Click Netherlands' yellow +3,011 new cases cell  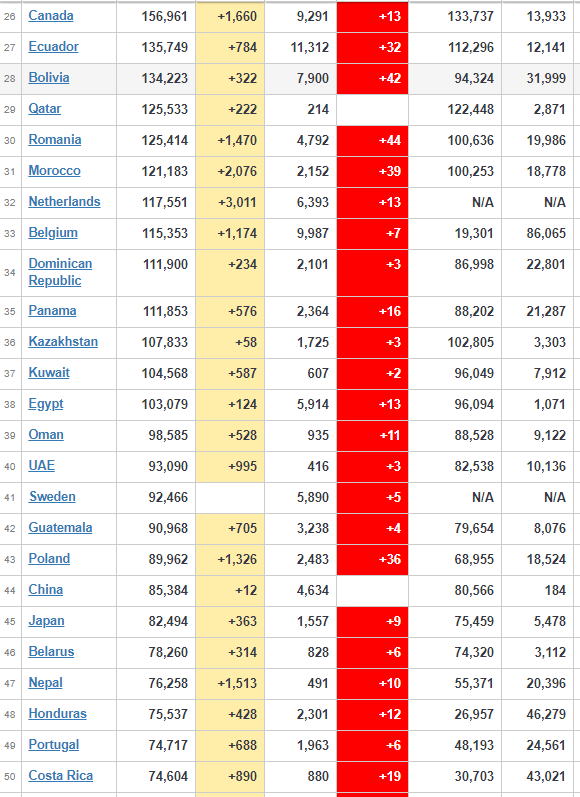click(230, 202)
